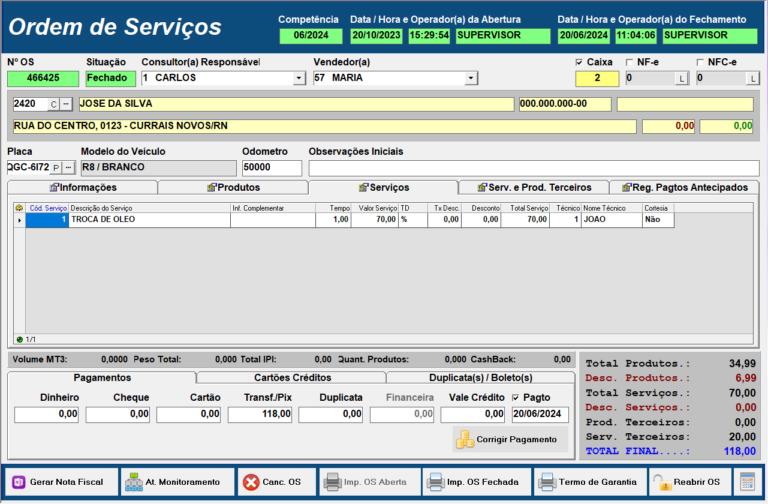
Task: Click the payment date field 20/06/2024
Action: click(540, 414)
